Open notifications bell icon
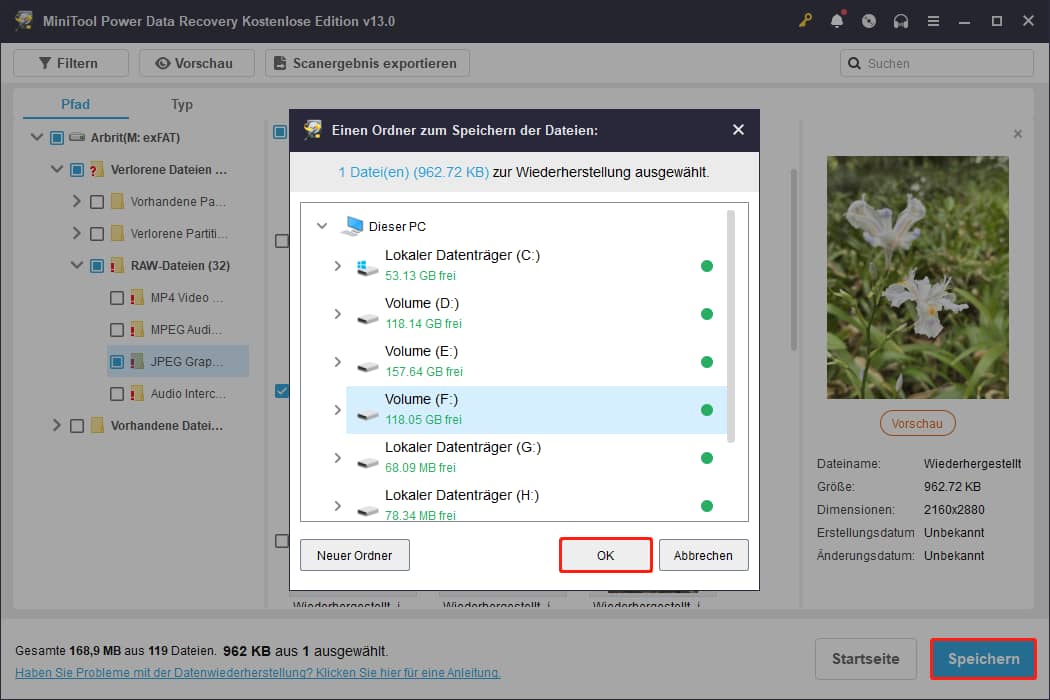 tap(837, 21)
